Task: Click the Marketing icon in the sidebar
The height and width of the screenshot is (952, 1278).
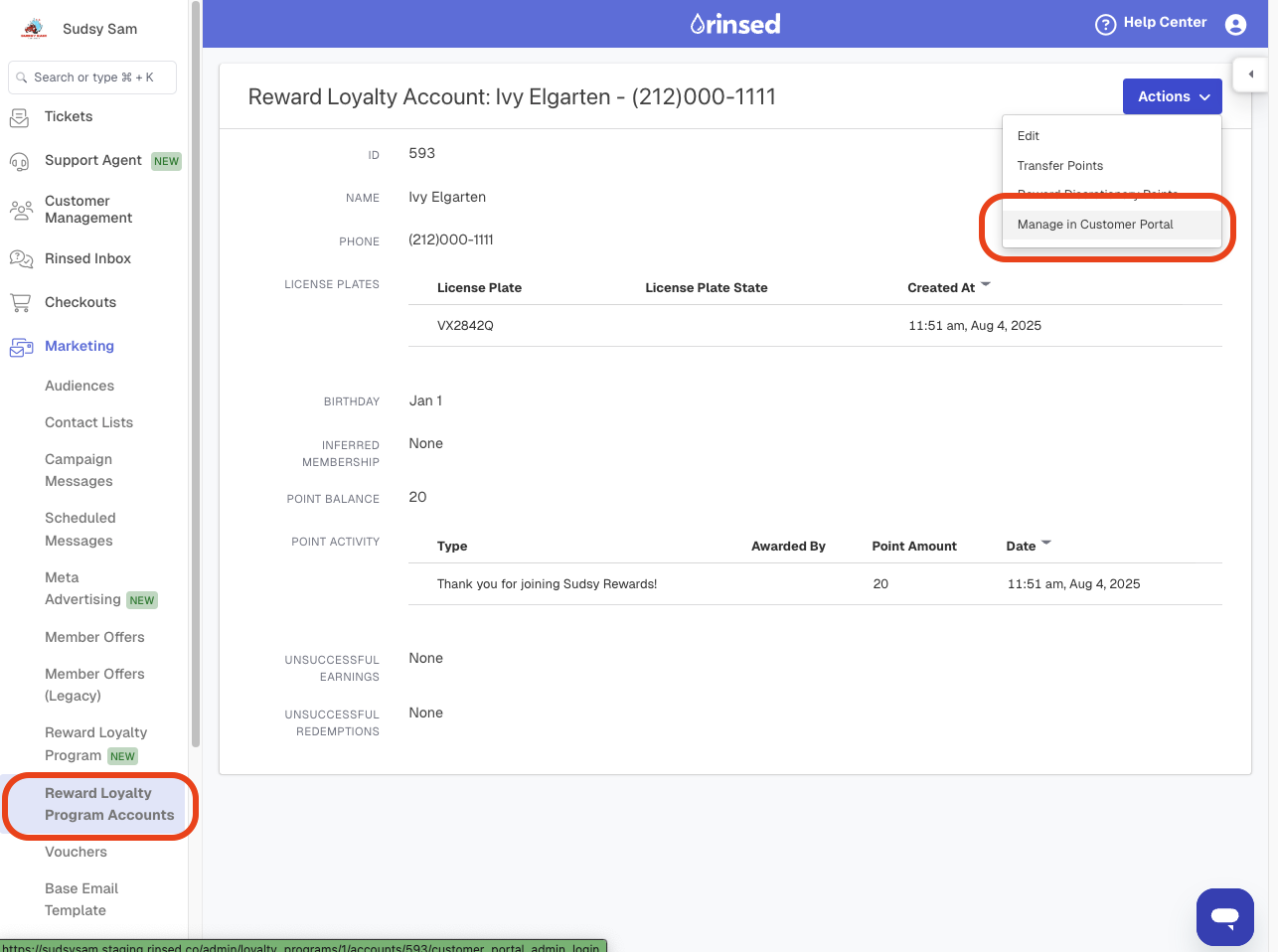Action: click(x=20, y=347)
